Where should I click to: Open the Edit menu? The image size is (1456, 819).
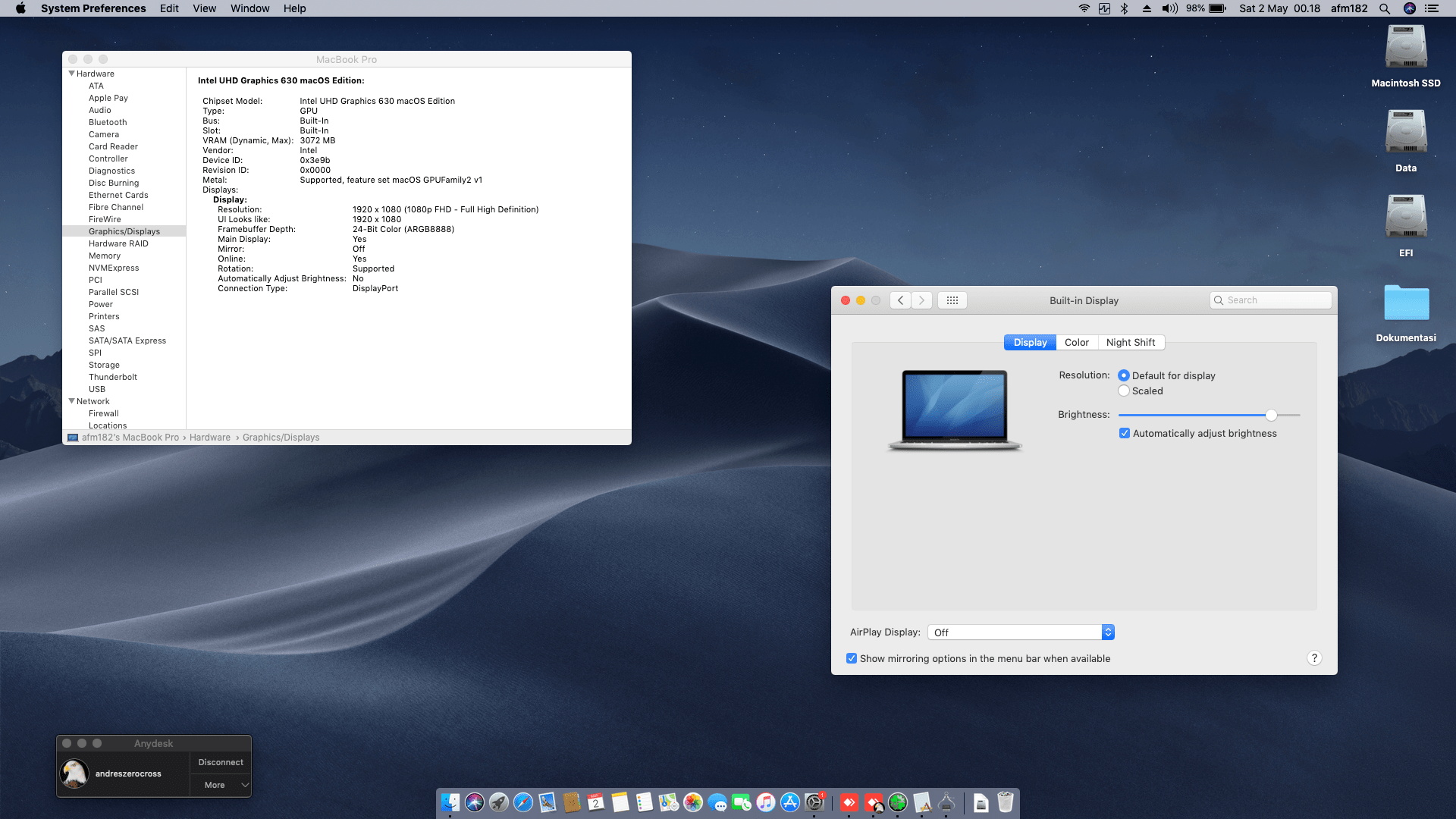(x=169, y=8)
